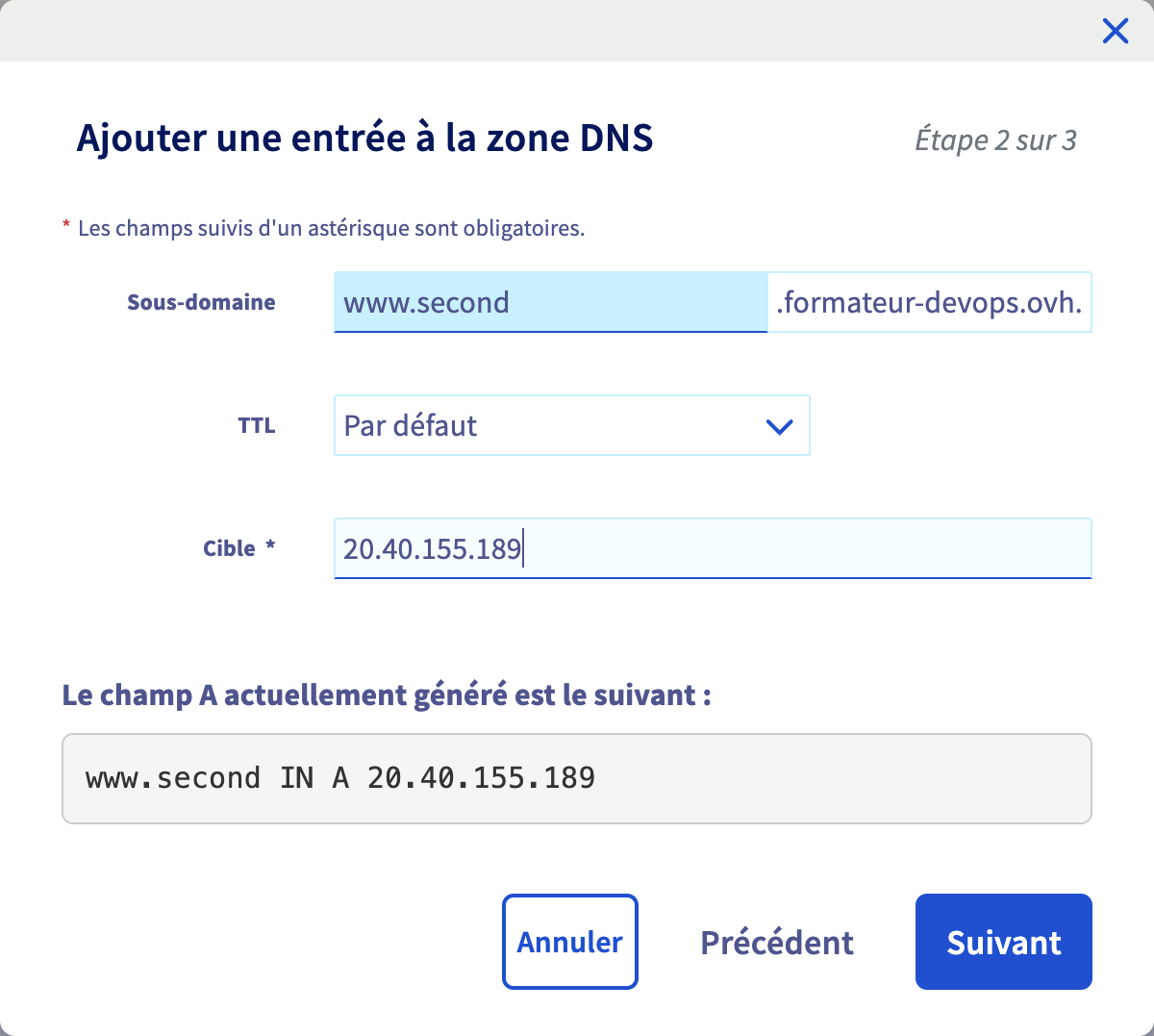This screenshot has height=1036, width=1154.
Task: Click the 'Étape 2 sur 3' step indicator
Action: point(995,140)
